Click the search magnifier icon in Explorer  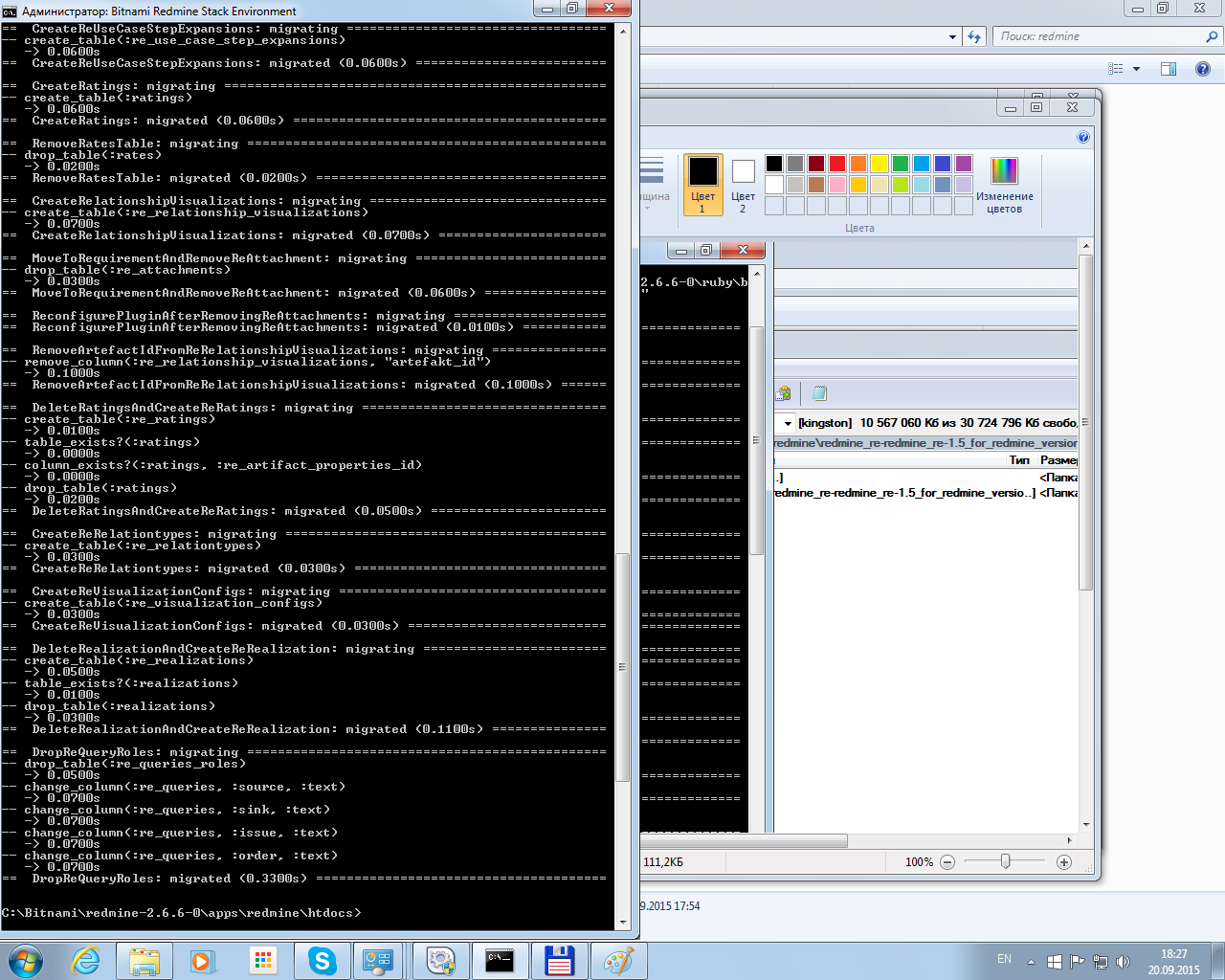click(x=1212, y=36)
